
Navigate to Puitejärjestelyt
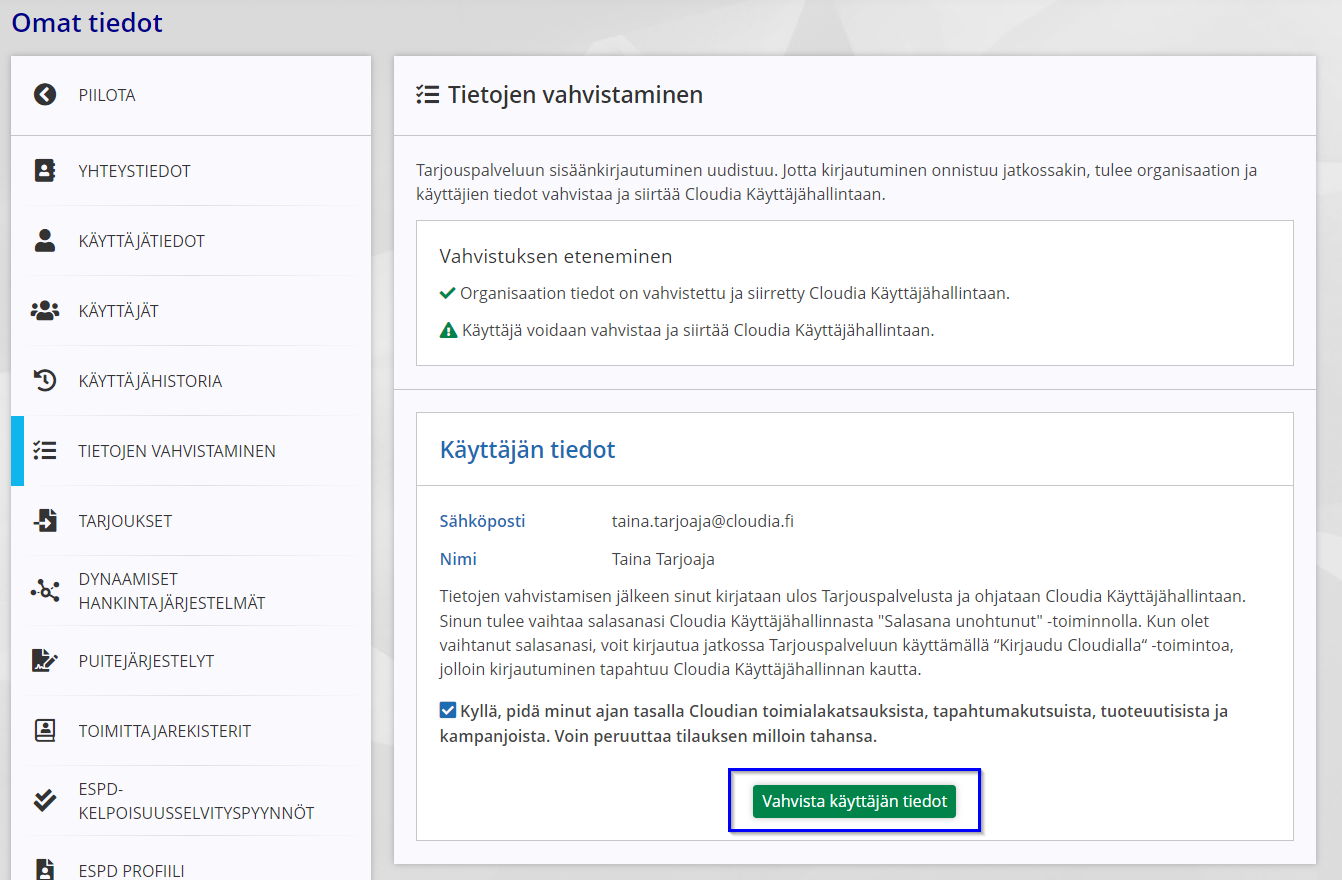[x=191, y=661]
